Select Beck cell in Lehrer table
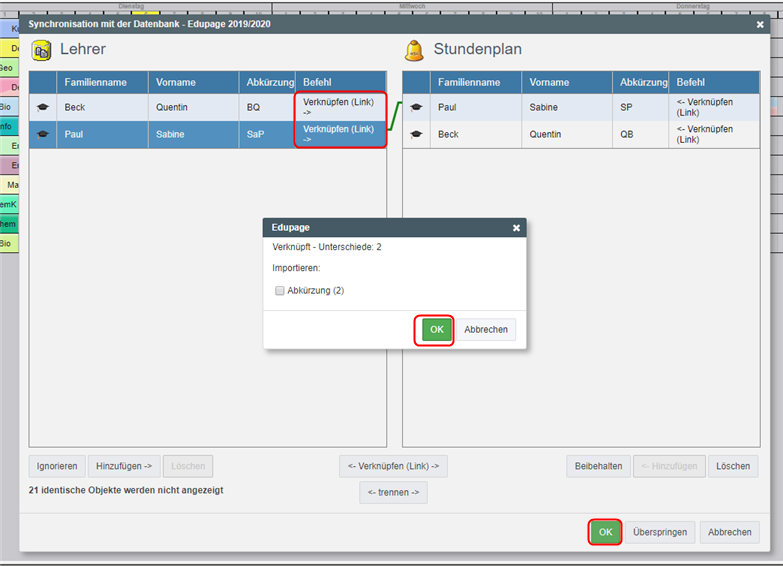Viewport: 783px width, 566px height. [102, 107]
